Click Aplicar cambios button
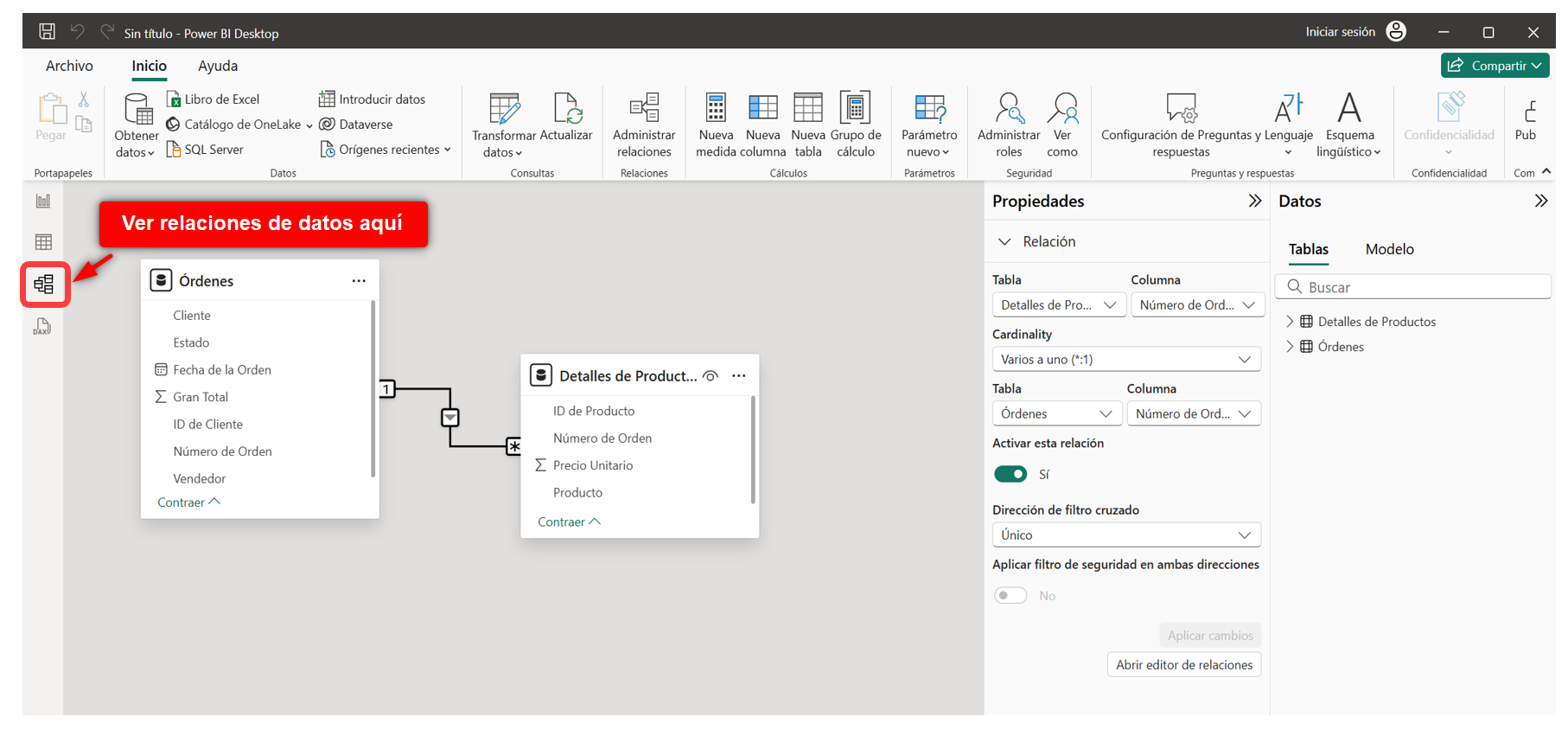 1210,636
